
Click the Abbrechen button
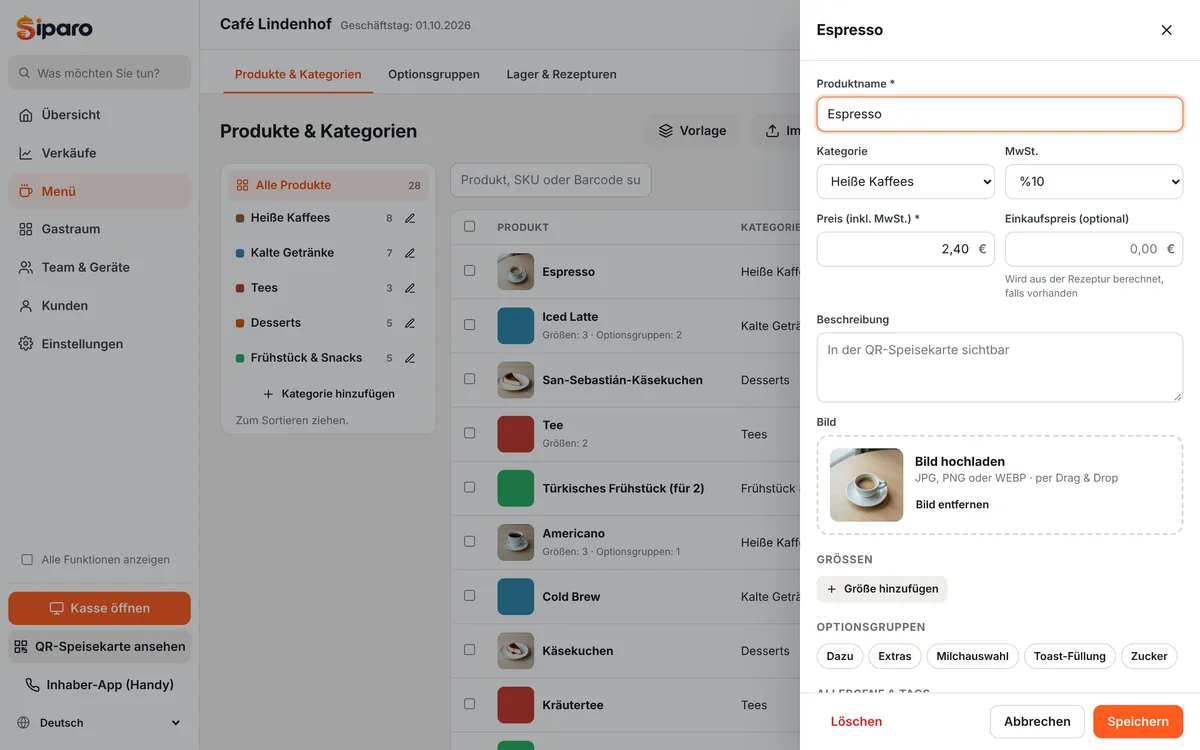pyautogui.click(x=1037, y=721)
